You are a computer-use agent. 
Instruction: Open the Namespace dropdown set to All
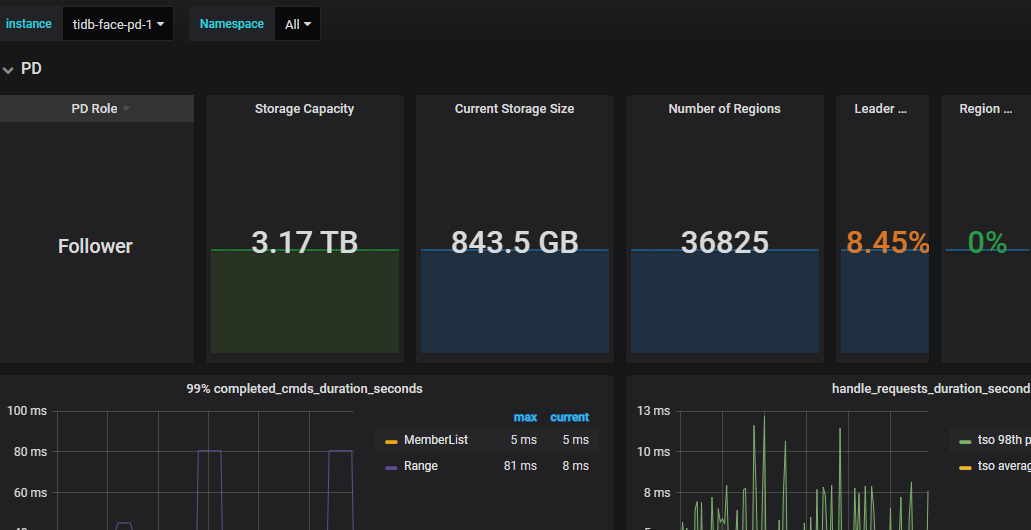pos(298,24)
